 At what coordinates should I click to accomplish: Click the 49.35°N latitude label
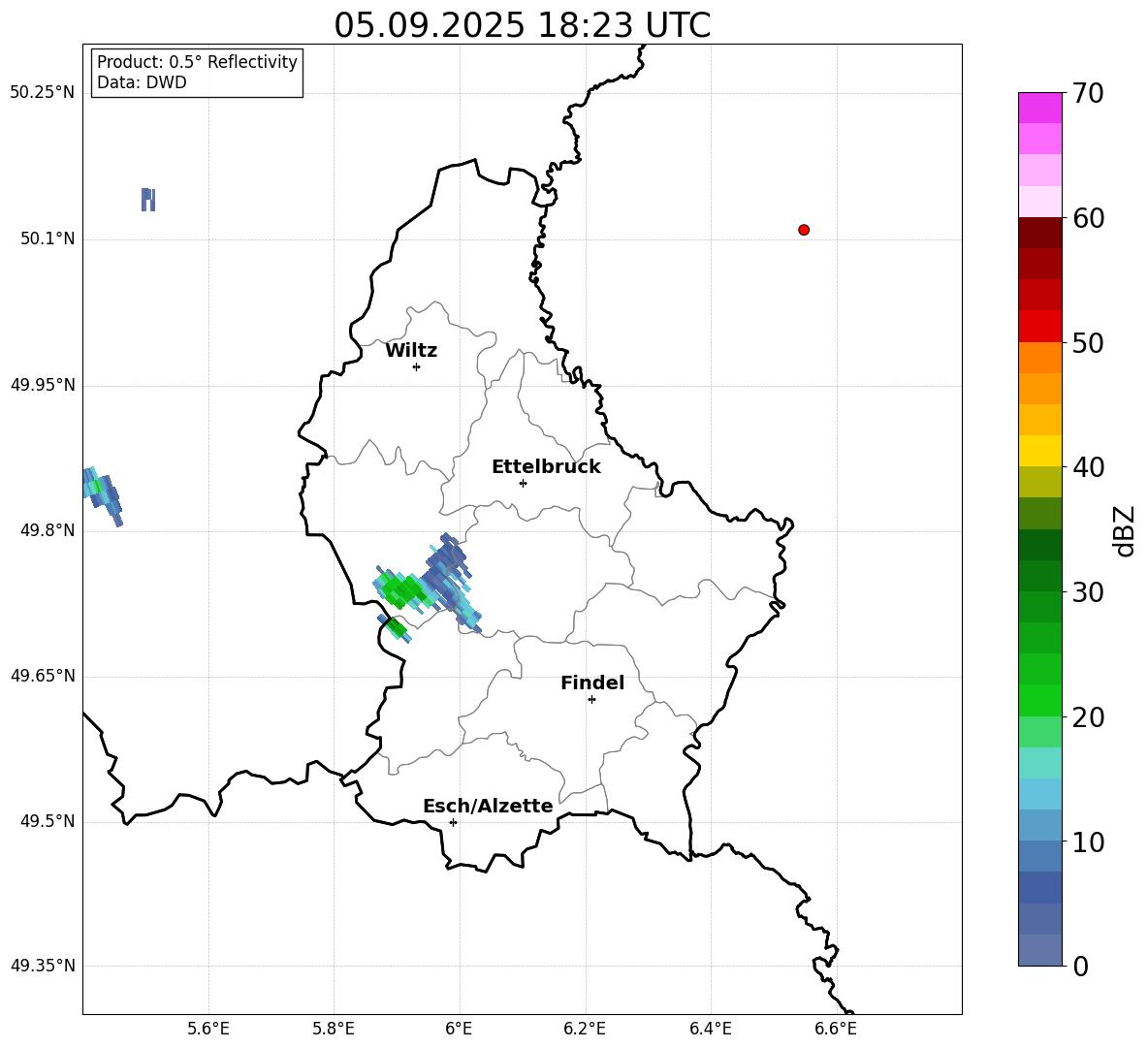click(x=43, y=966)
